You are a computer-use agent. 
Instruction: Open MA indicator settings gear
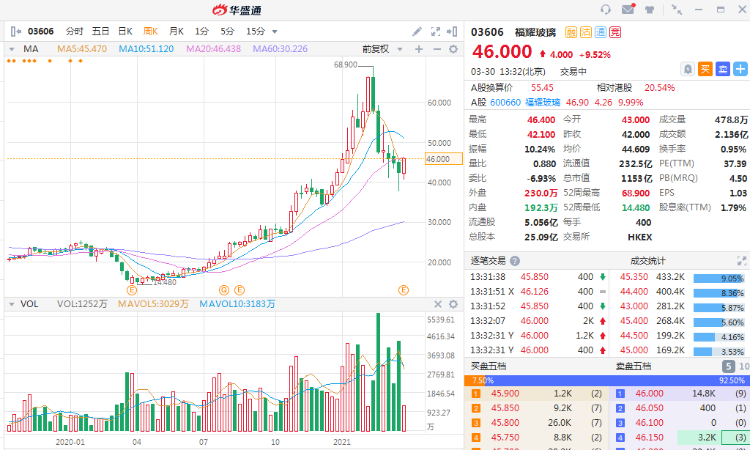point(453,49)
